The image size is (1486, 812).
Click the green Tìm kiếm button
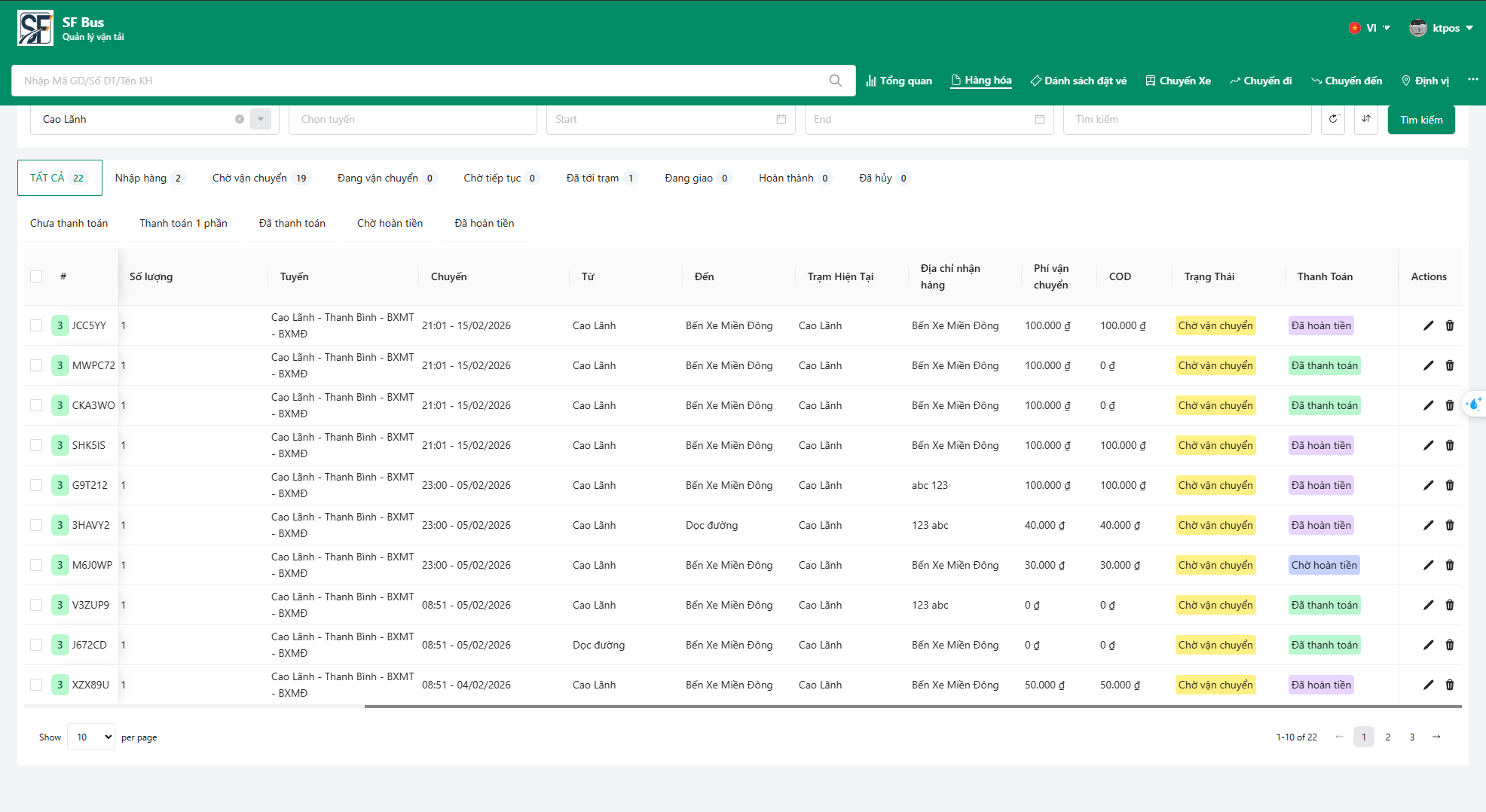(1420, 120)
